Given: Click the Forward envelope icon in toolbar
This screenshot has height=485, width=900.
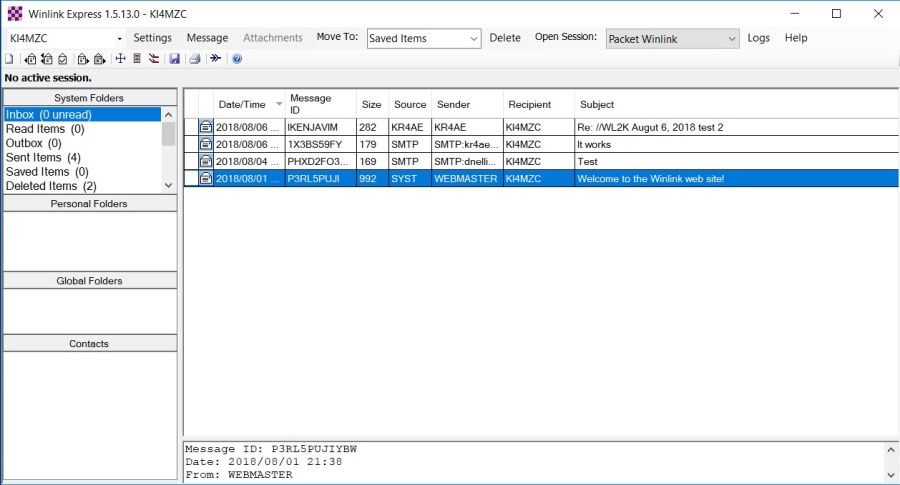Looking at the screenshot, I should point(83,59).
